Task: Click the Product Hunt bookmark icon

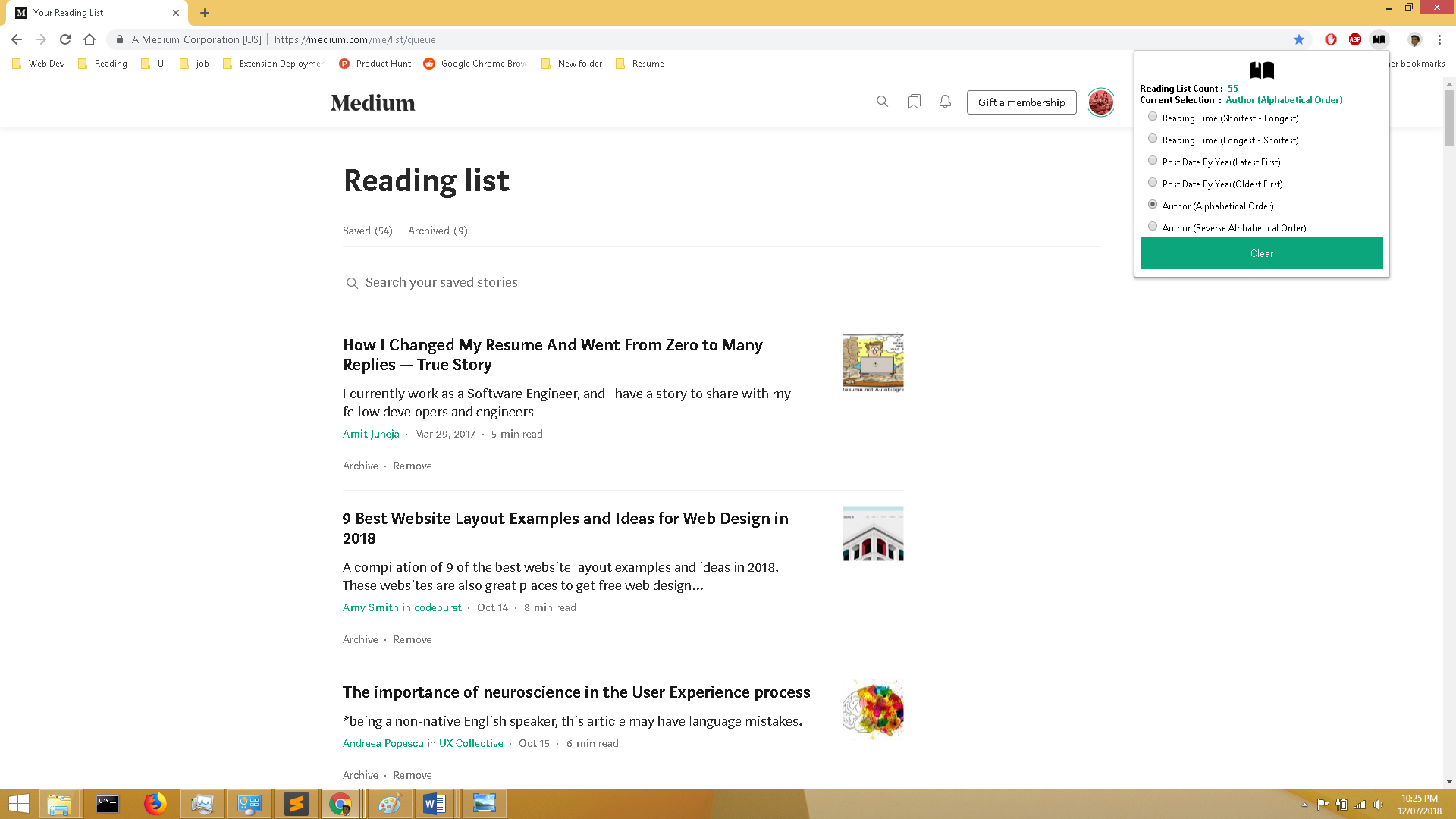Action: [x=345, y=64]
